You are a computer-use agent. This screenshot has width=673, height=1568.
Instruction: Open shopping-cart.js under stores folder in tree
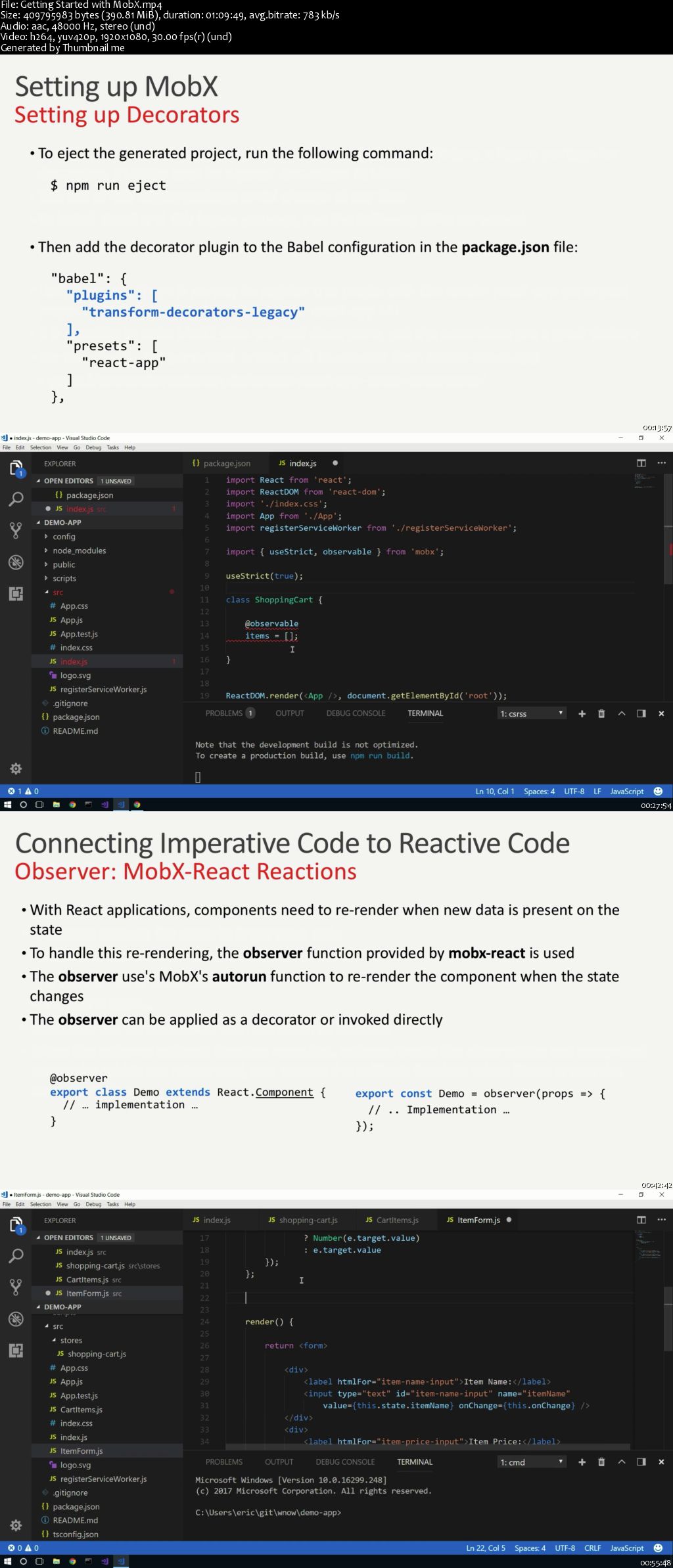tap(97, 1354)
